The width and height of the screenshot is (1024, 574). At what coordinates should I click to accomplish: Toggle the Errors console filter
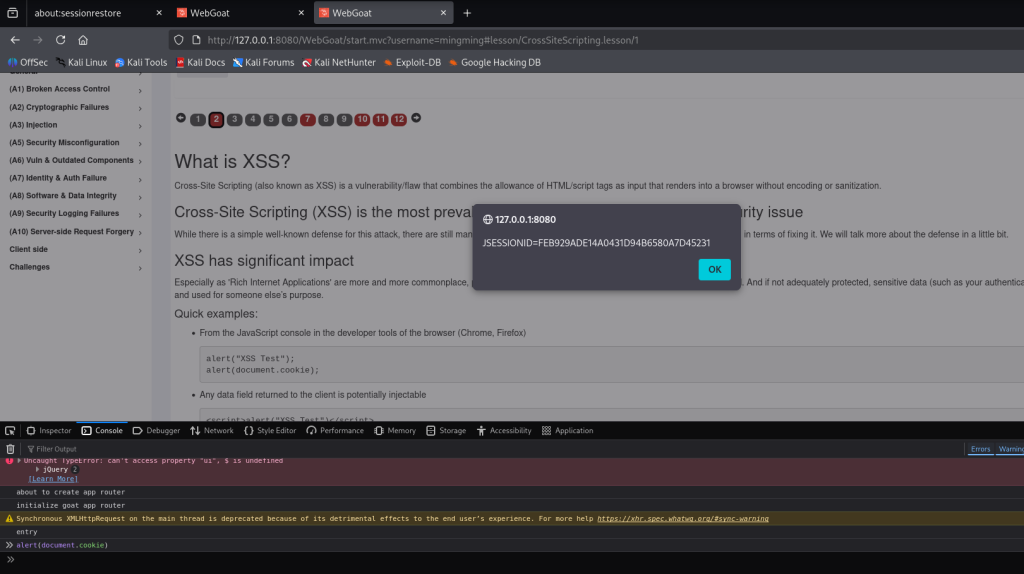click(x=980, y=449)
